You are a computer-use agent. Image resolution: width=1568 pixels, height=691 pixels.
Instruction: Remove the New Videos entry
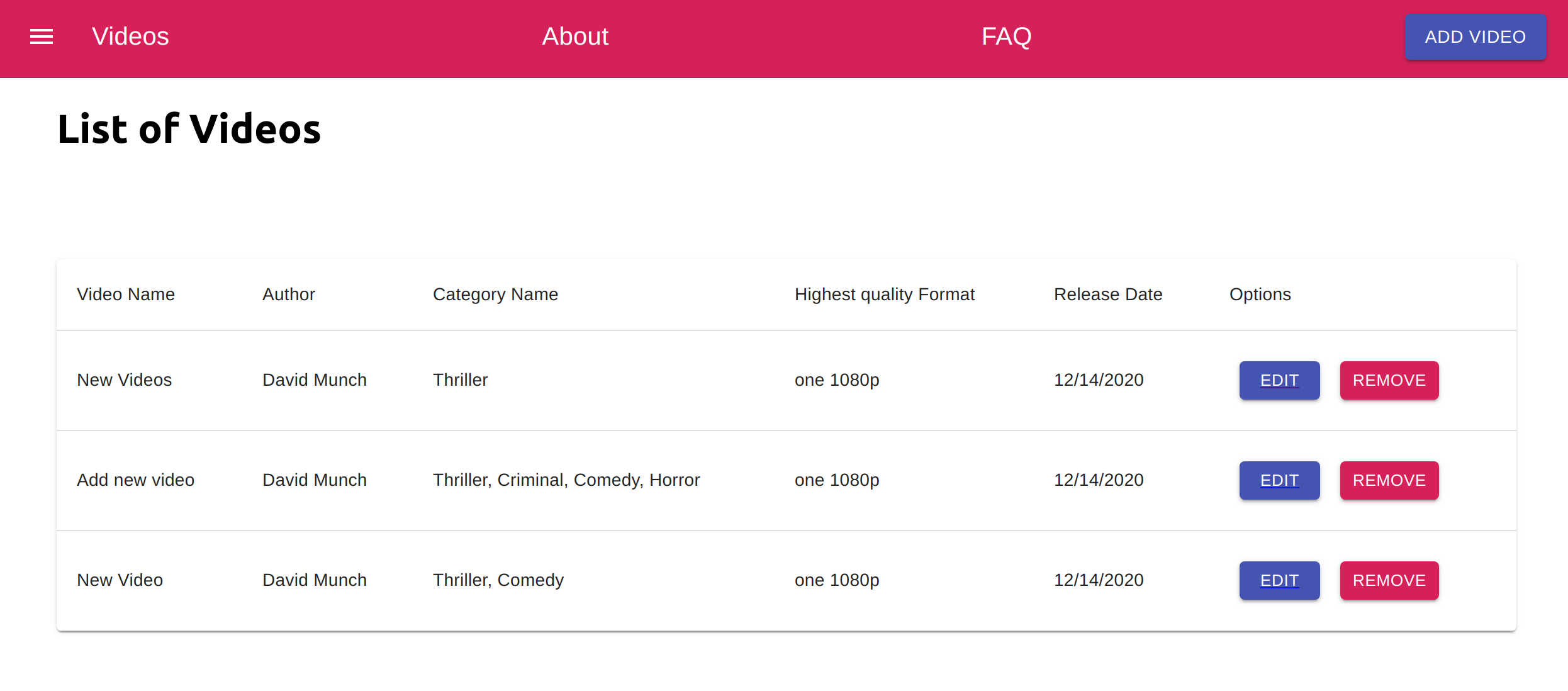(x=1389, y=380)
